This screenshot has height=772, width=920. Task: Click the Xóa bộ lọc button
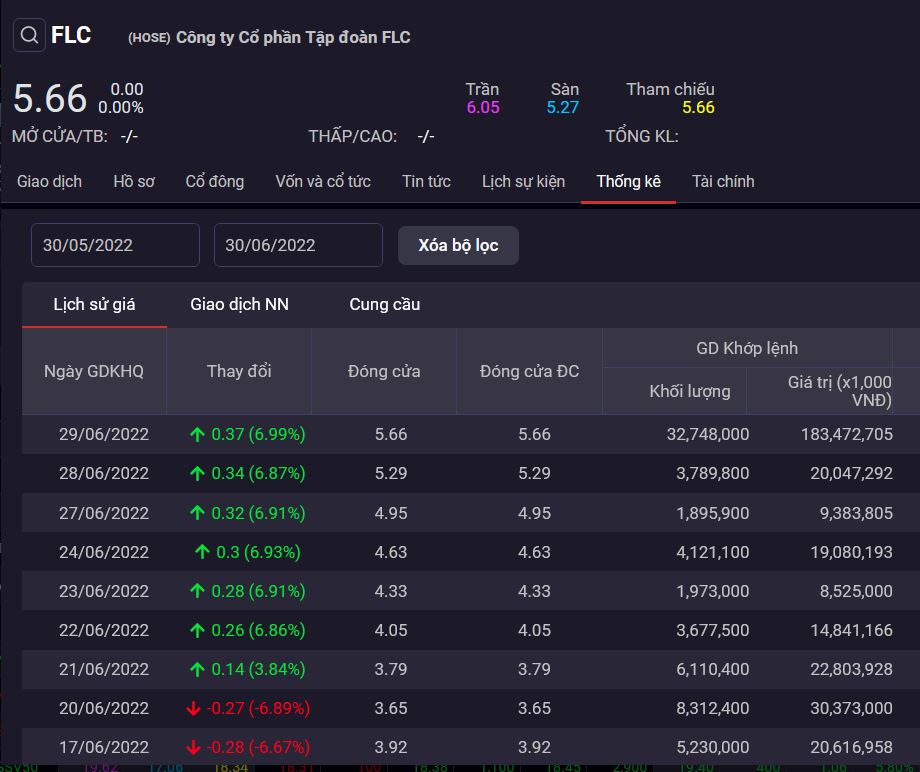[458, 245]
